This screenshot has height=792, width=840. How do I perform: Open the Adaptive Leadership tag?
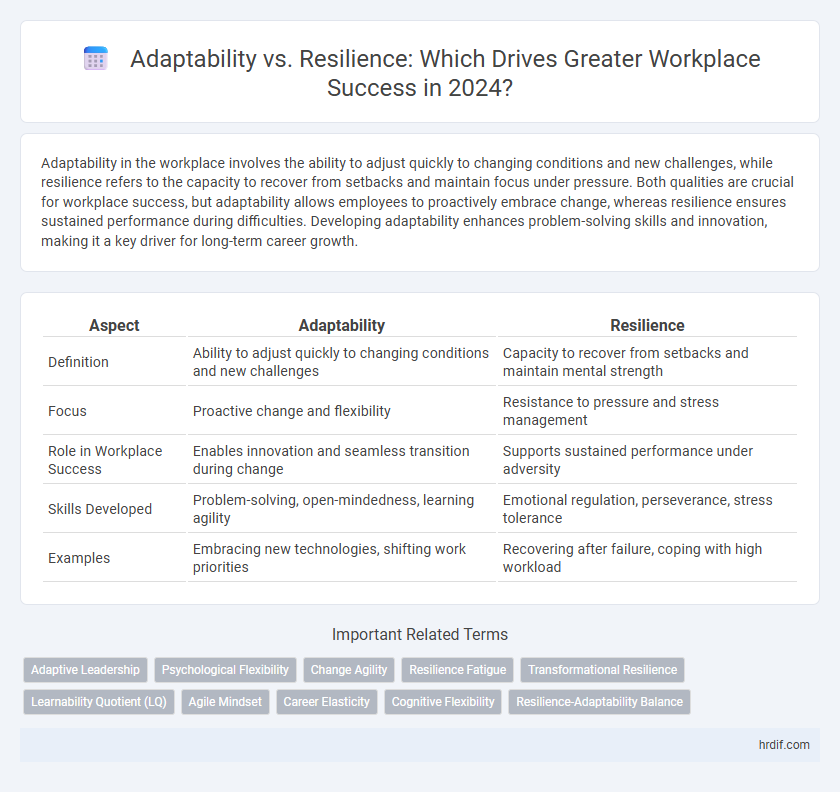(x=85, y=670)
